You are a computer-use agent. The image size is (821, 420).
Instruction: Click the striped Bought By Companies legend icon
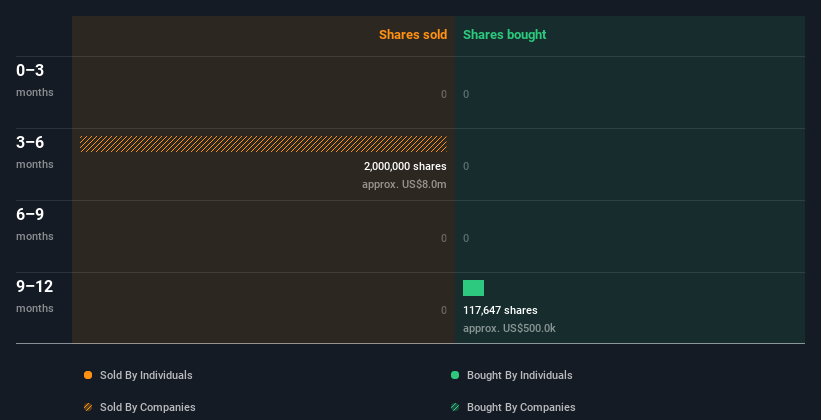tap(455, 407)
